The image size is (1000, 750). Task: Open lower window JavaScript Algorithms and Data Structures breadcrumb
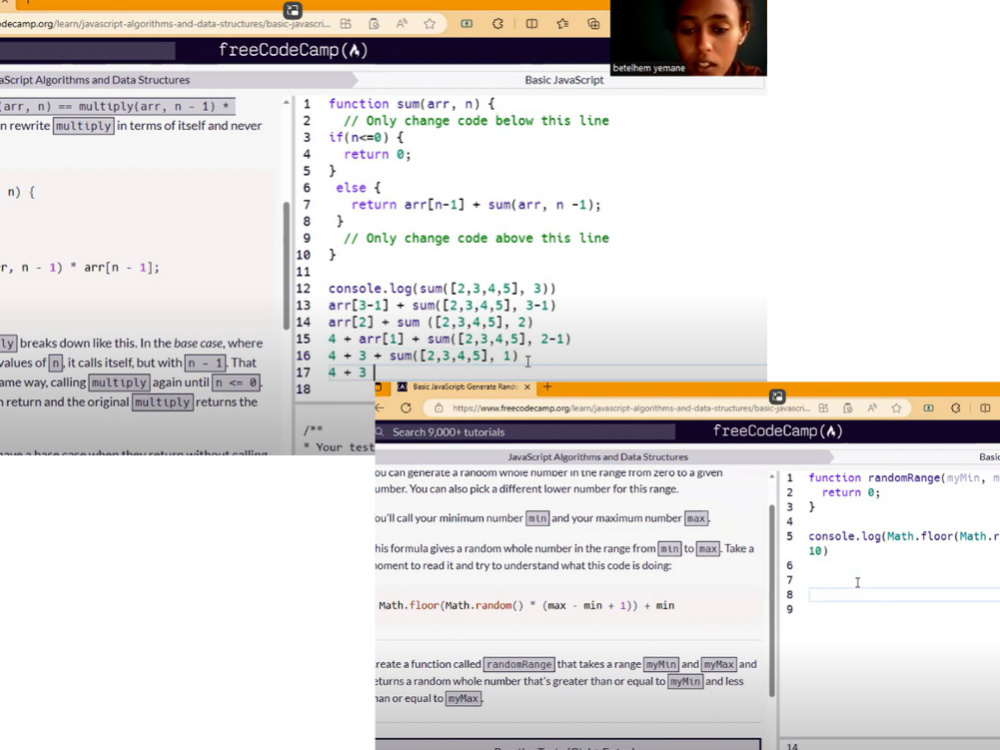(598, 457)
